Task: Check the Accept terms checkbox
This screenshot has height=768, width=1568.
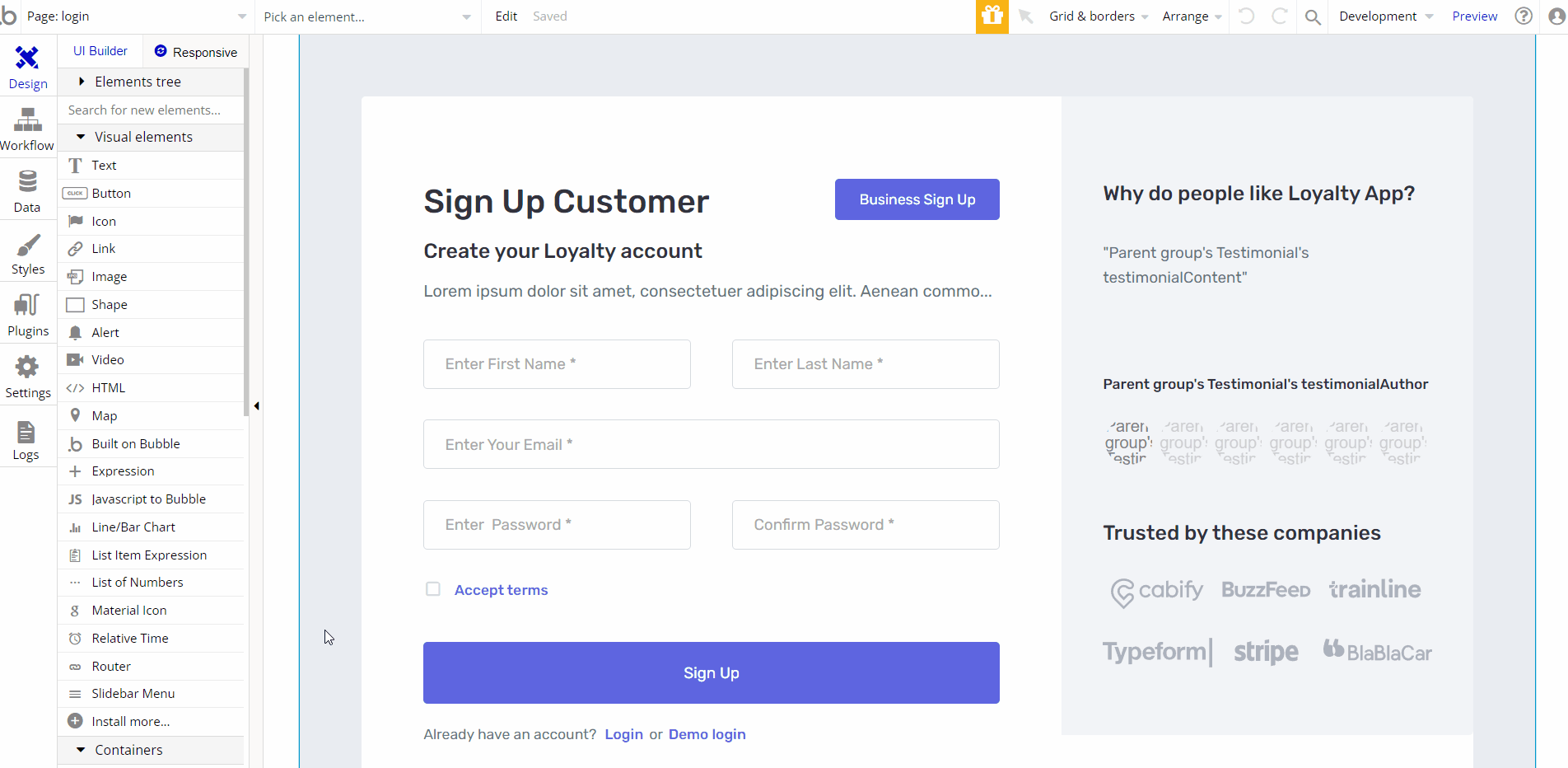Action: pos(432,588)
